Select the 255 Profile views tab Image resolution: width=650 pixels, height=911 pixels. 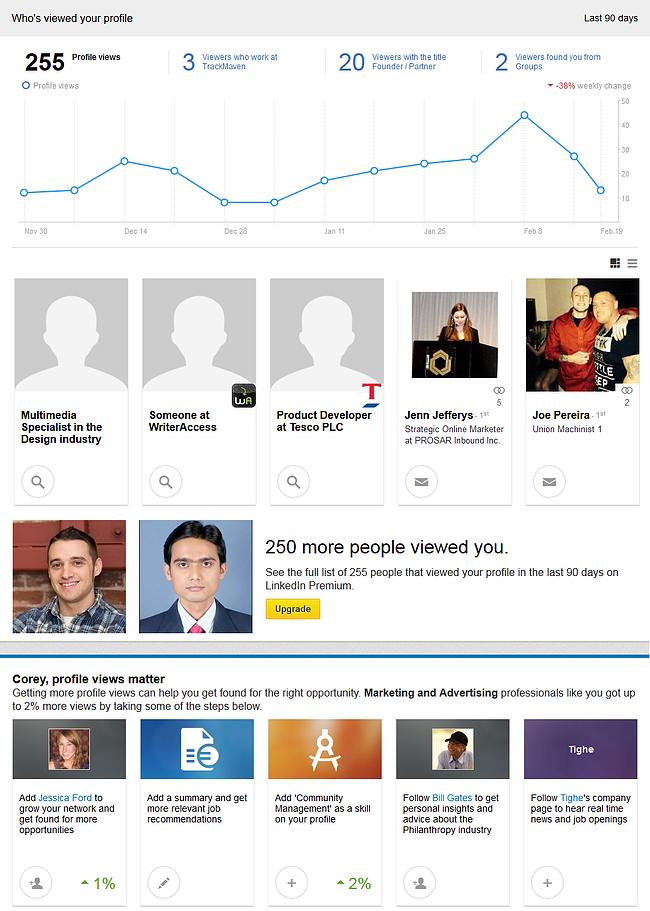73,62
